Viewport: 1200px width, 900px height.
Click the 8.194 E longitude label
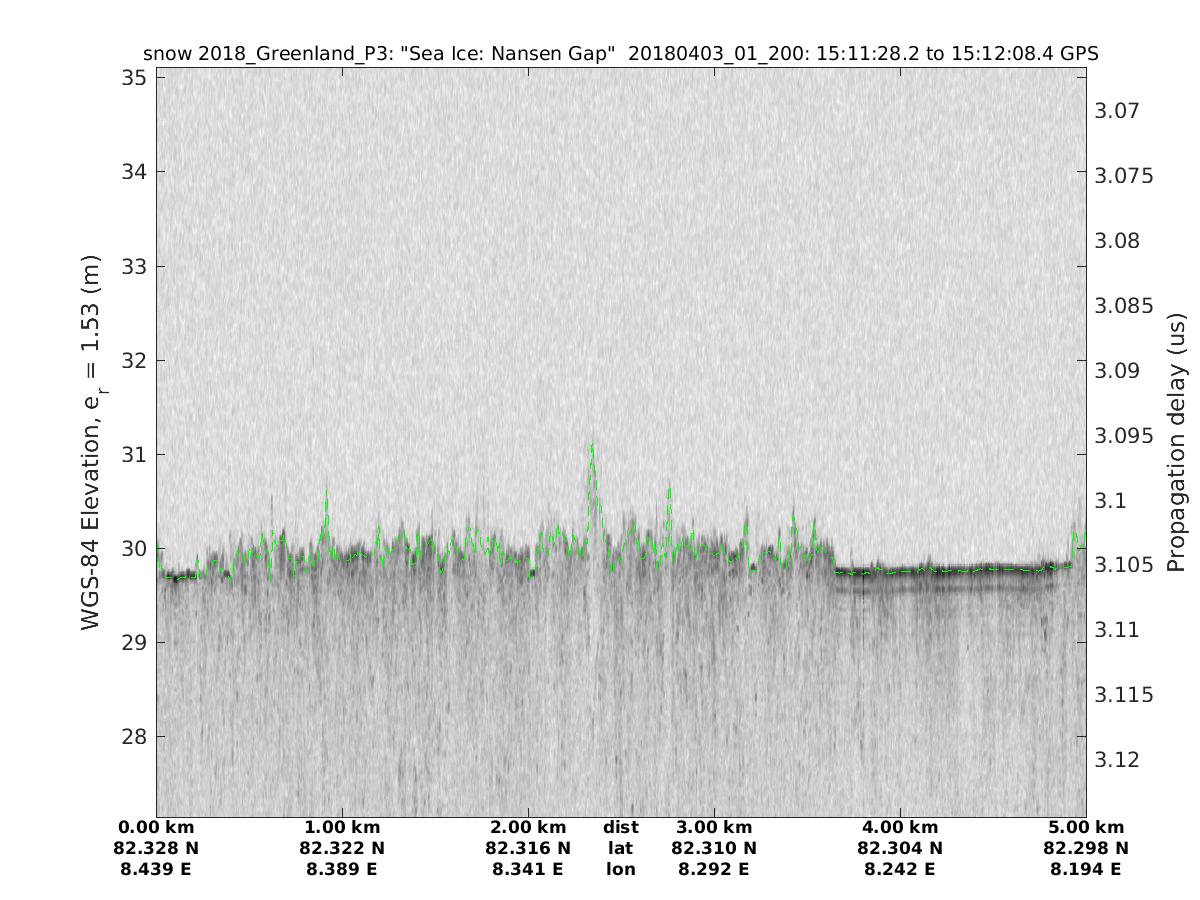(x=1085, y=870)
